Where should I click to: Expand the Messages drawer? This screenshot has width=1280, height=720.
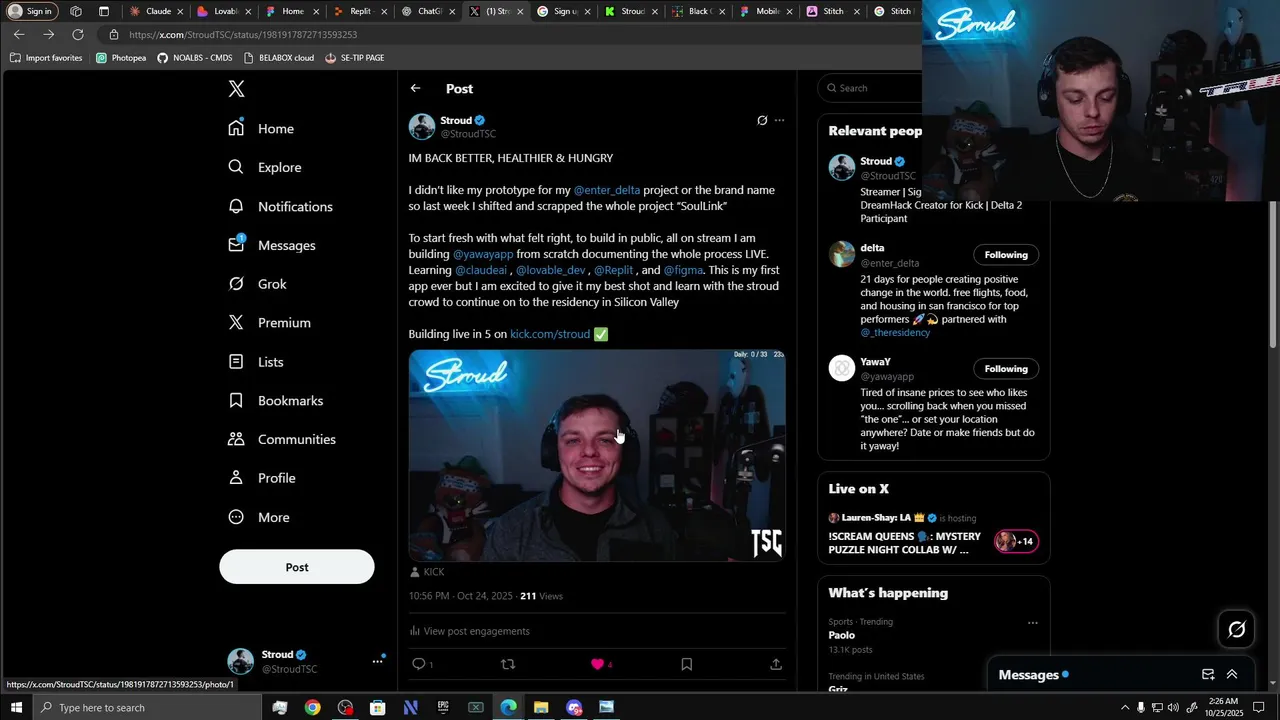pyautogui.click(x=1232, y=675)
